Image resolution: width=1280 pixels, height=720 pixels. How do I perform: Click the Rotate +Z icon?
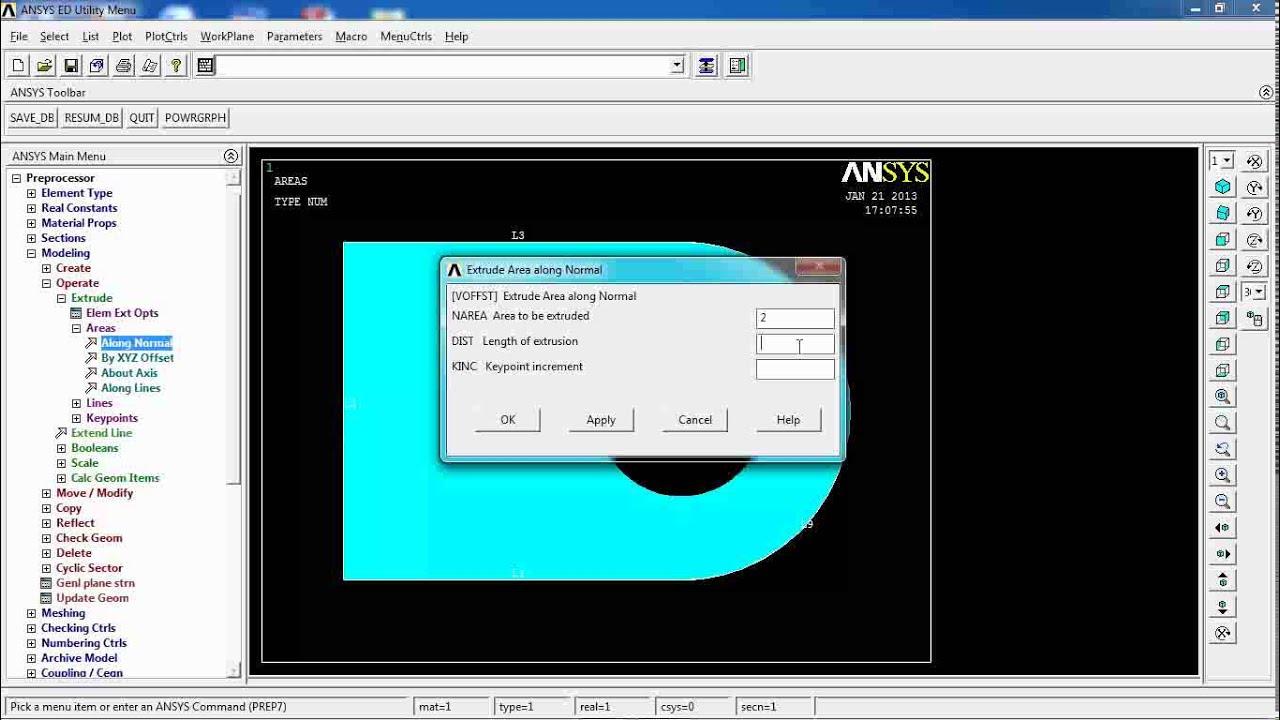1254,240
